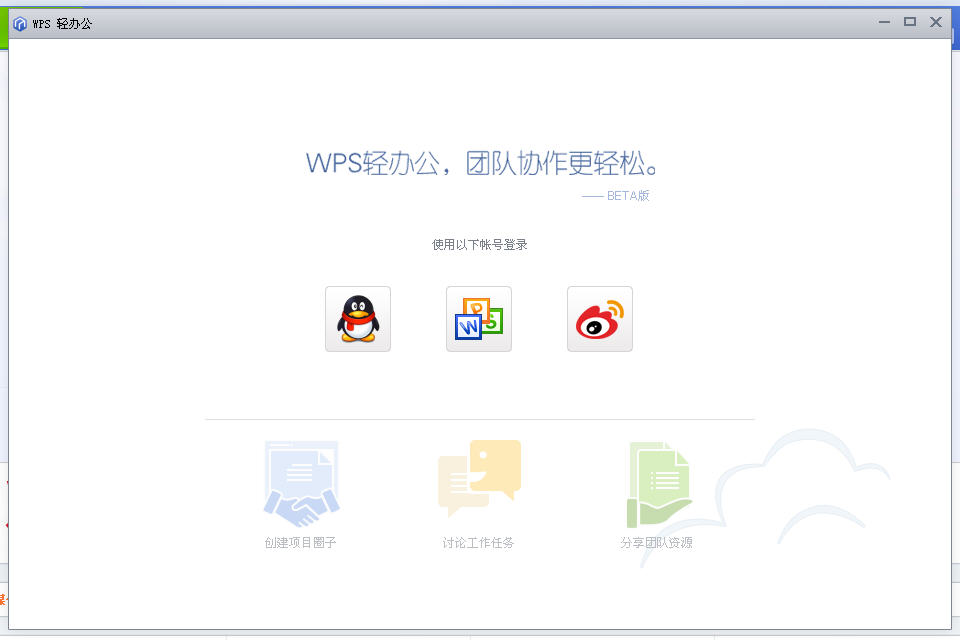Minimize the WPS 轻办公 window

tap(884, 22)
